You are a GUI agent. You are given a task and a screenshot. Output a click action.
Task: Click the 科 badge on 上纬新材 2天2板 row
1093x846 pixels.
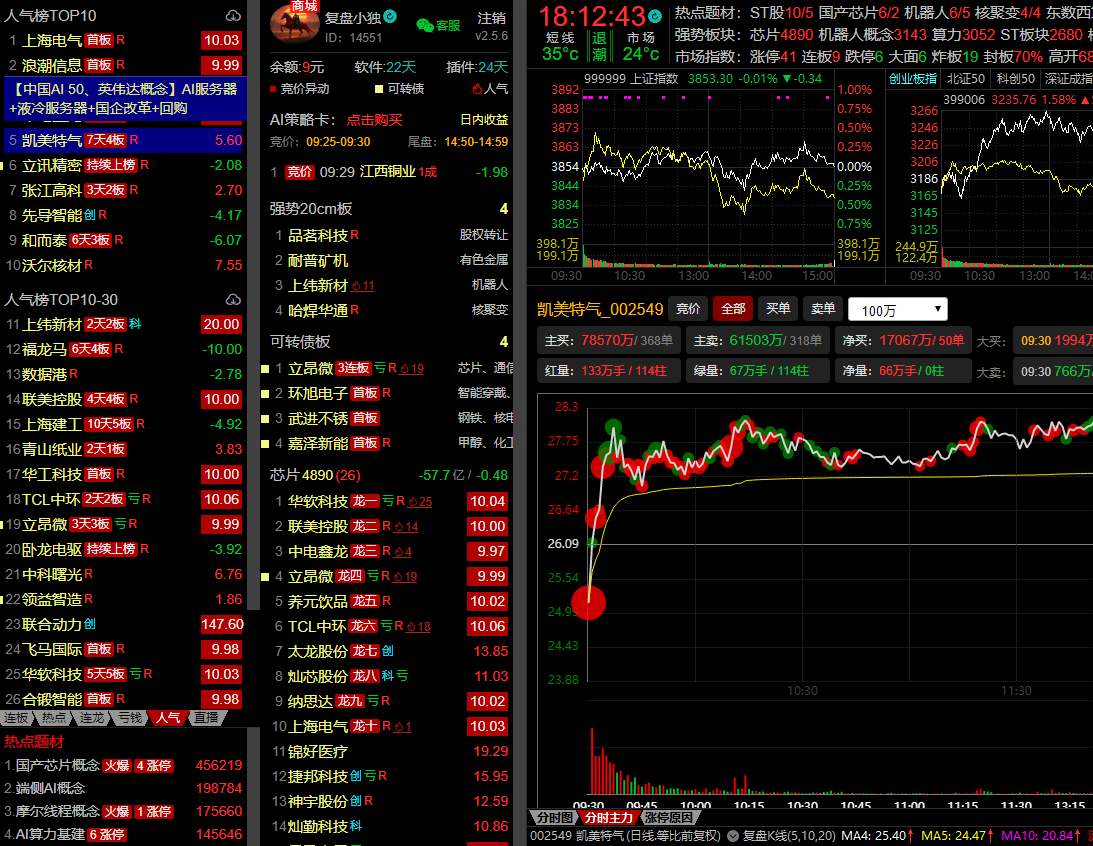135,324
